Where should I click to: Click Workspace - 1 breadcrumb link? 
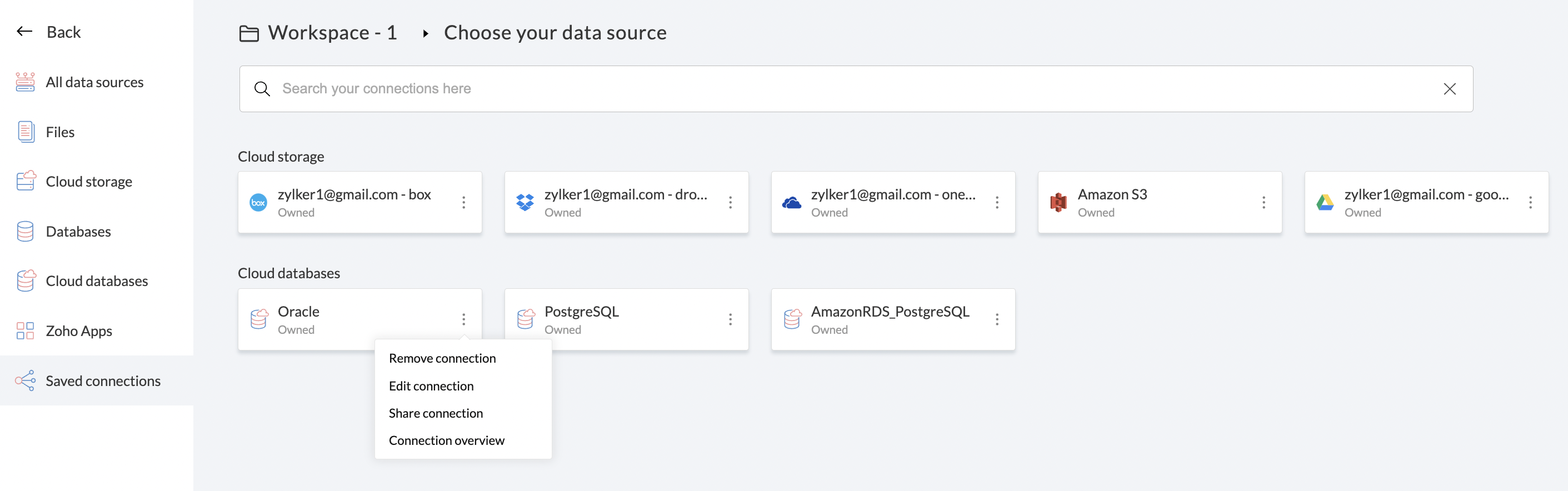(x=332, y=33)
